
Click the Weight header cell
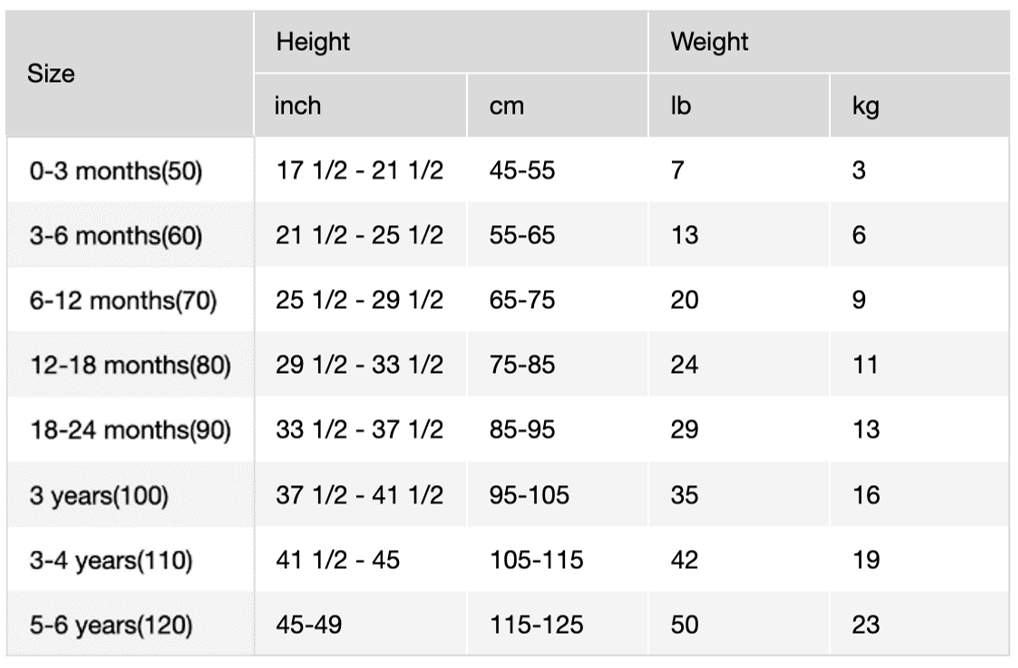click(x=709, y=42)
